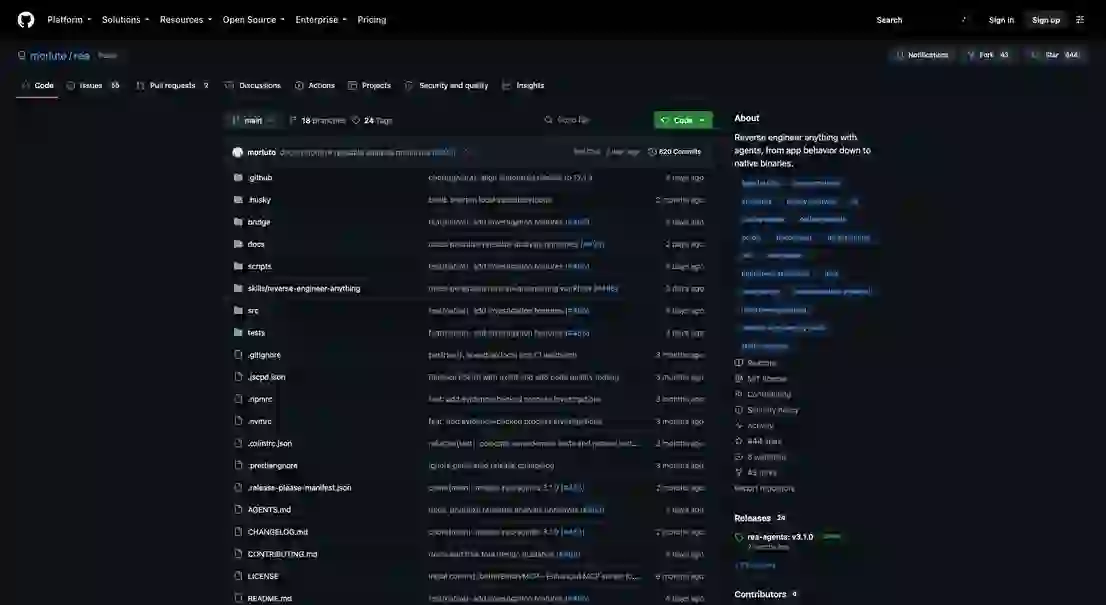Click the folder icon for scripts
This screenshot has height=605, width=1106.
pos(238,266)
